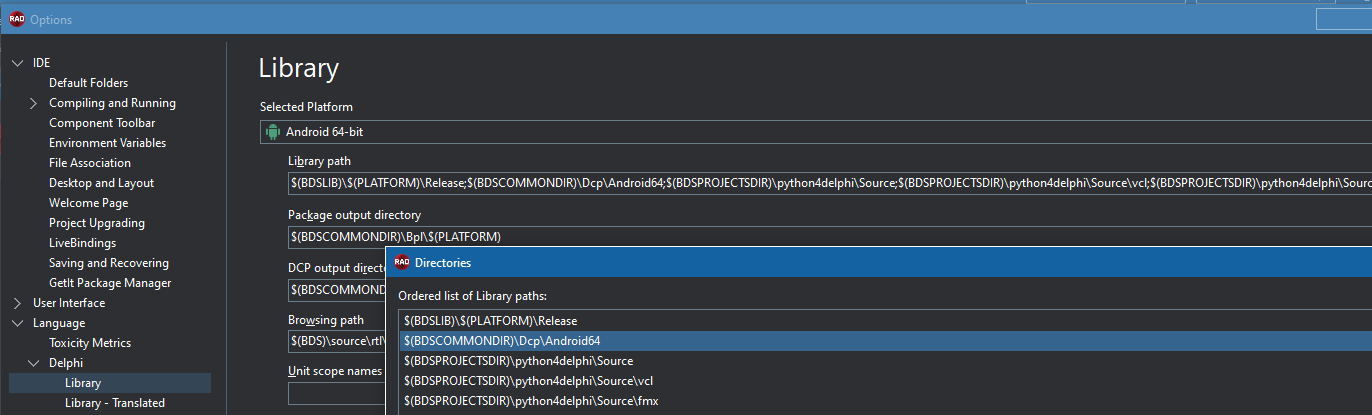Select User Interface tree item

69,303
